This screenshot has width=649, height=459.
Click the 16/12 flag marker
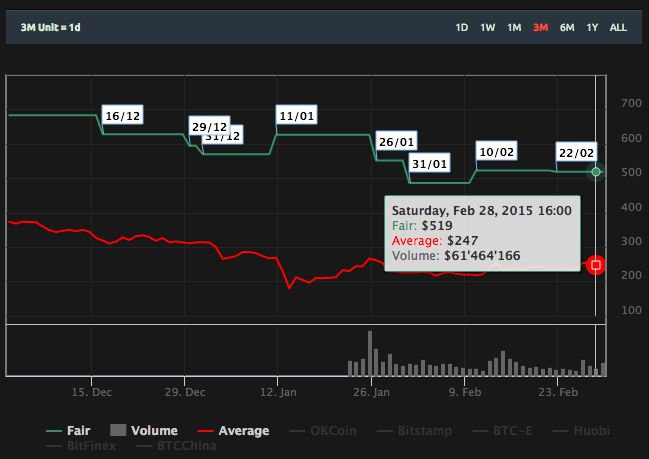122,116
